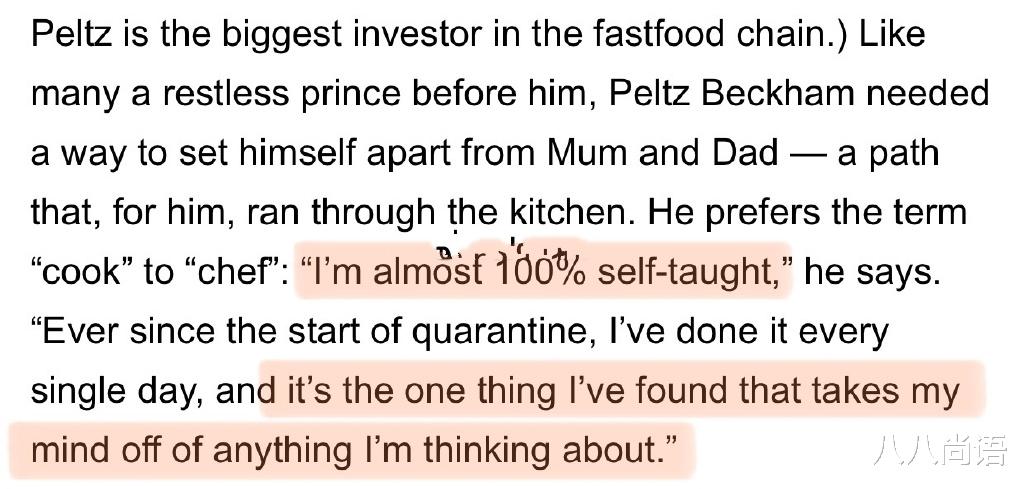Image resolution: width=1024 pixels, height=489 pixels.
Task: Click the phrase "single day"
Action: point(117,391)
